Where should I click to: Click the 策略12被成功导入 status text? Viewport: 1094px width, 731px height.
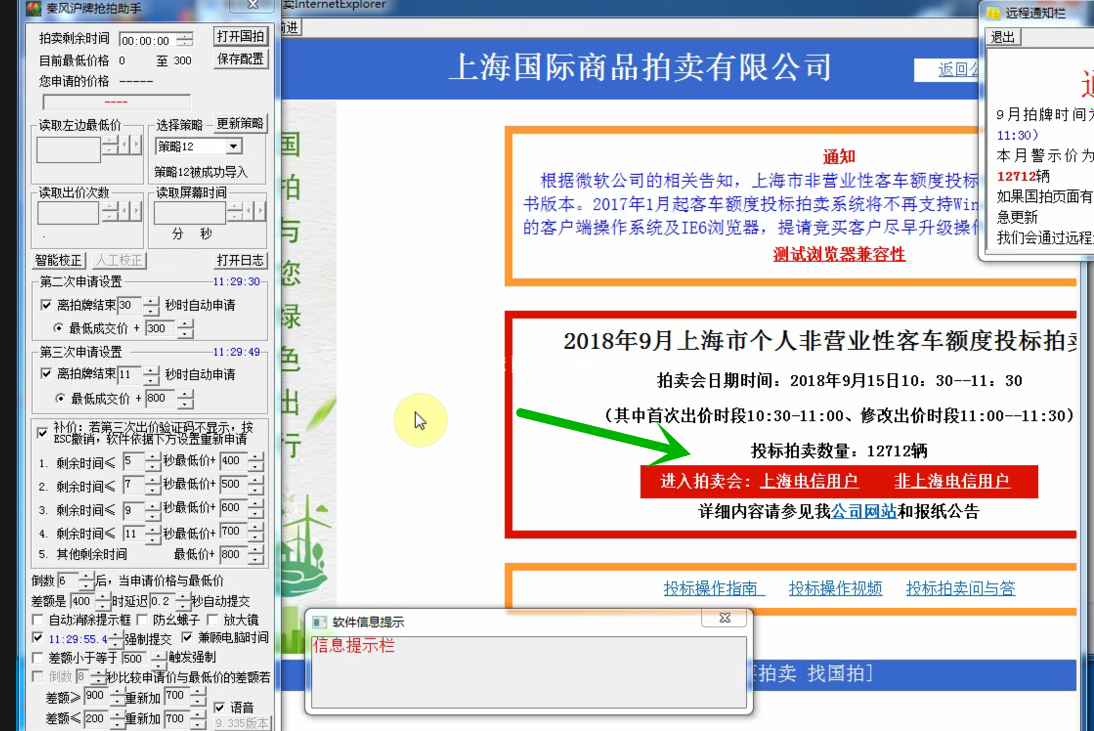pyautogui.click(x=201, y=172)
